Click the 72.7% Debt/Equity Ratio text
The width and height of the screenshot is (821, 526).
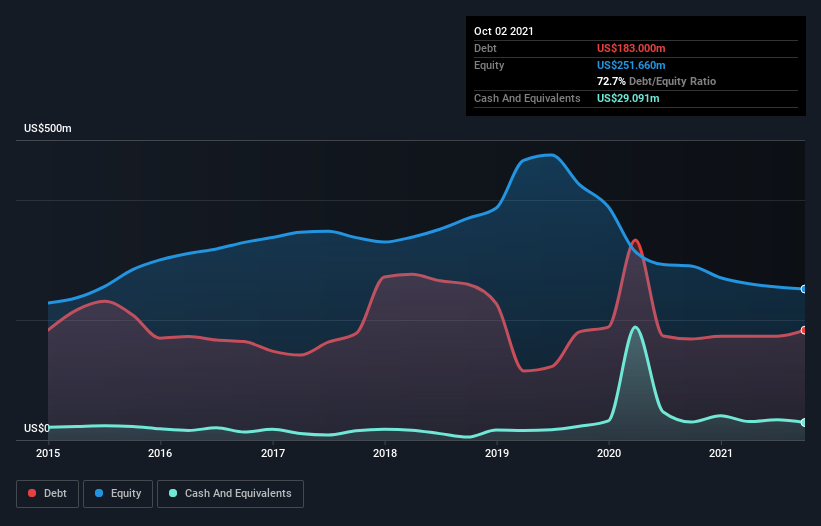(x=657, y=81)
